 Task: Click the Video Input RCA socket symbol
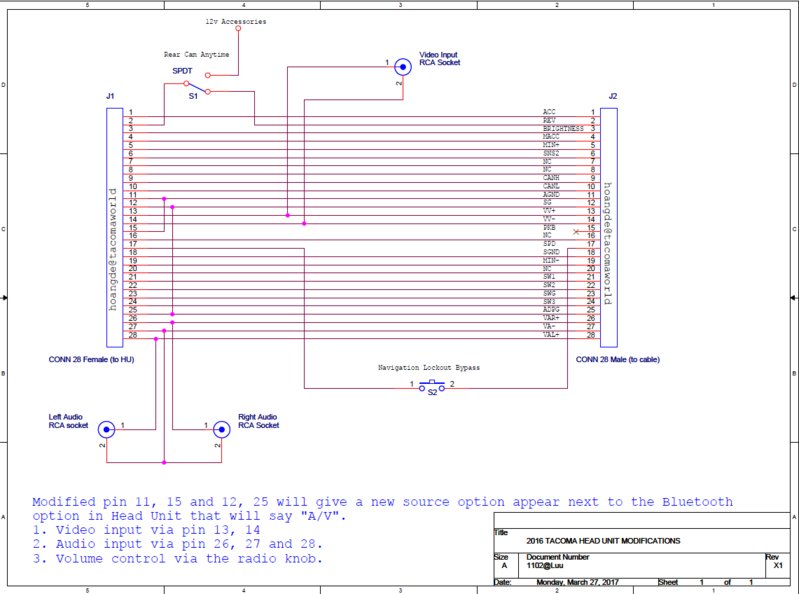pyautogui.click(x=403, y=67)
